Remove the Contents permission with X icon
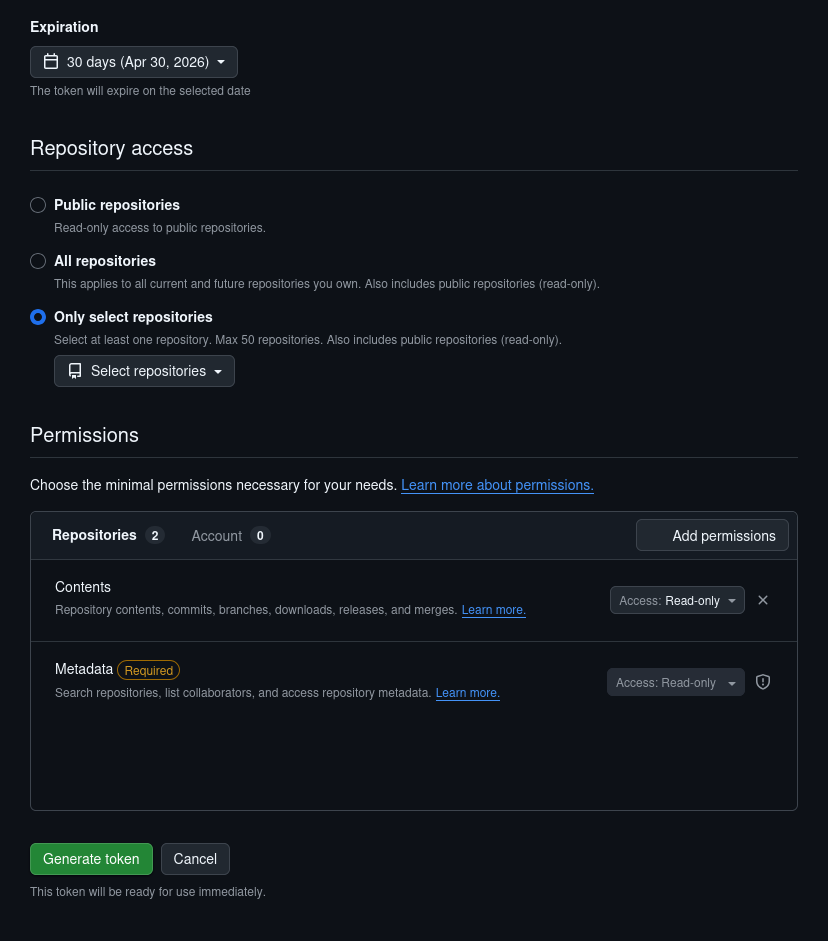Viewport: 828px width, 941px height. click(763, 600)
